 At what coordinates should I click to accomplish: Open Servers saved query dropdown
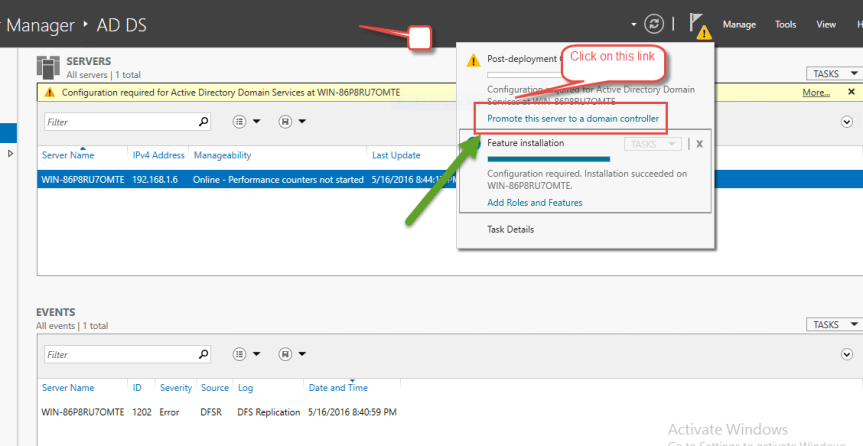click(294, 122)
